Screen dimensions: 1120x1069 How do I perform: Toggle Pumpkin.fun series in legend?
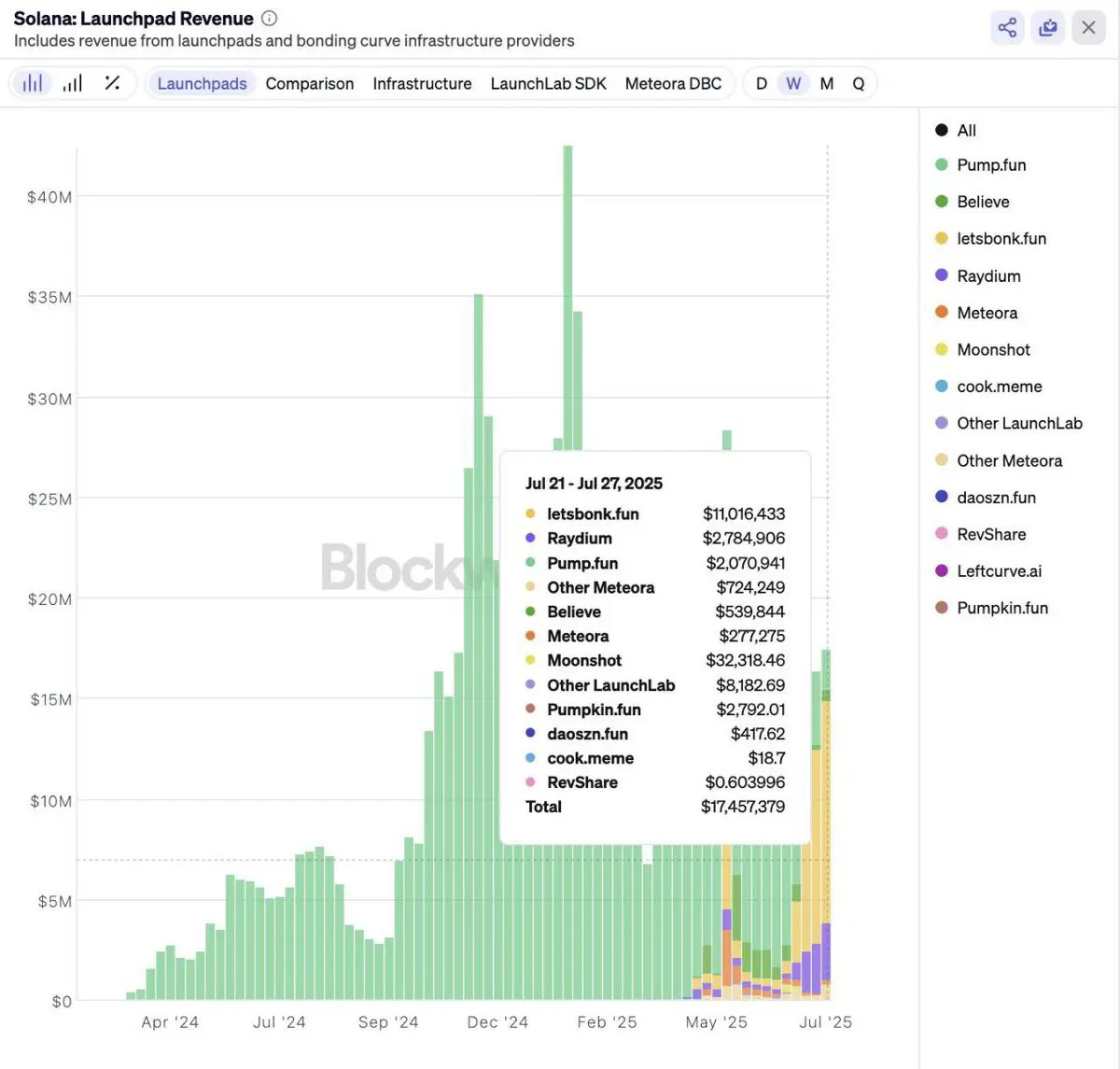click(x=992, y=608)
